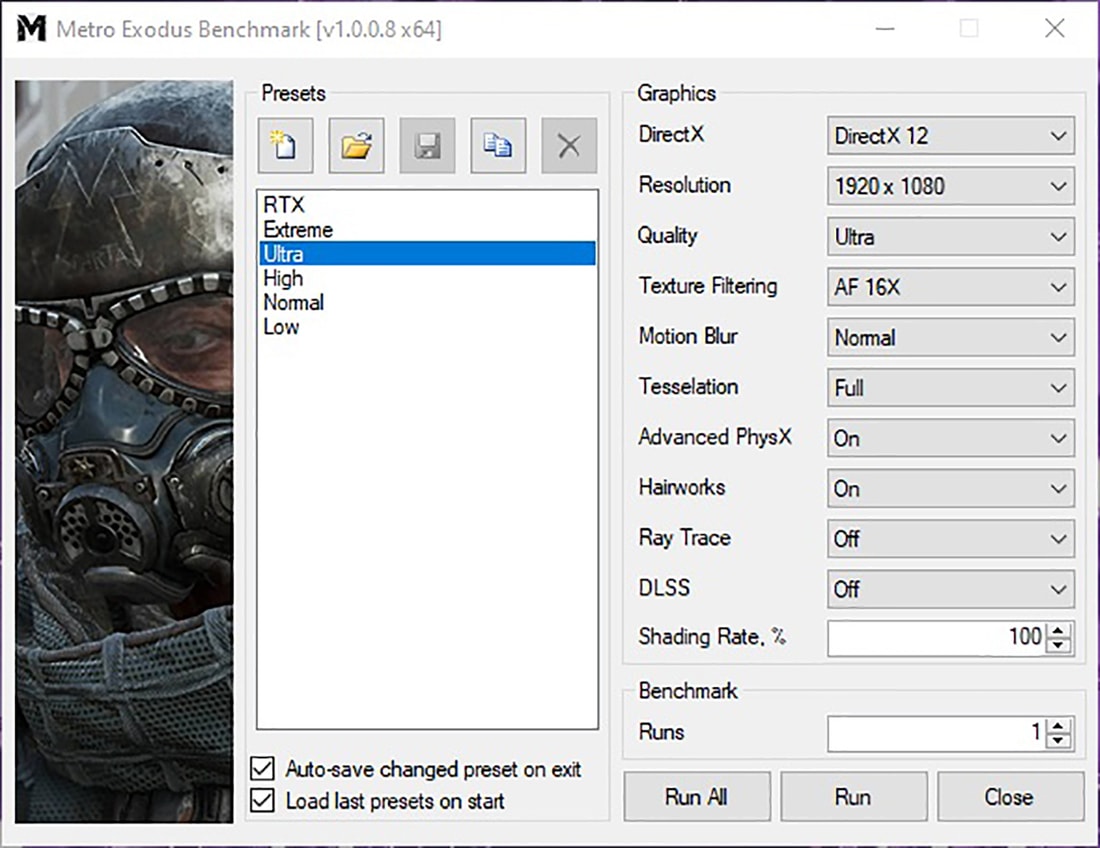Expand the DLSS dropdown
The height and width of the screenshot is (848, 1100).
950,589
